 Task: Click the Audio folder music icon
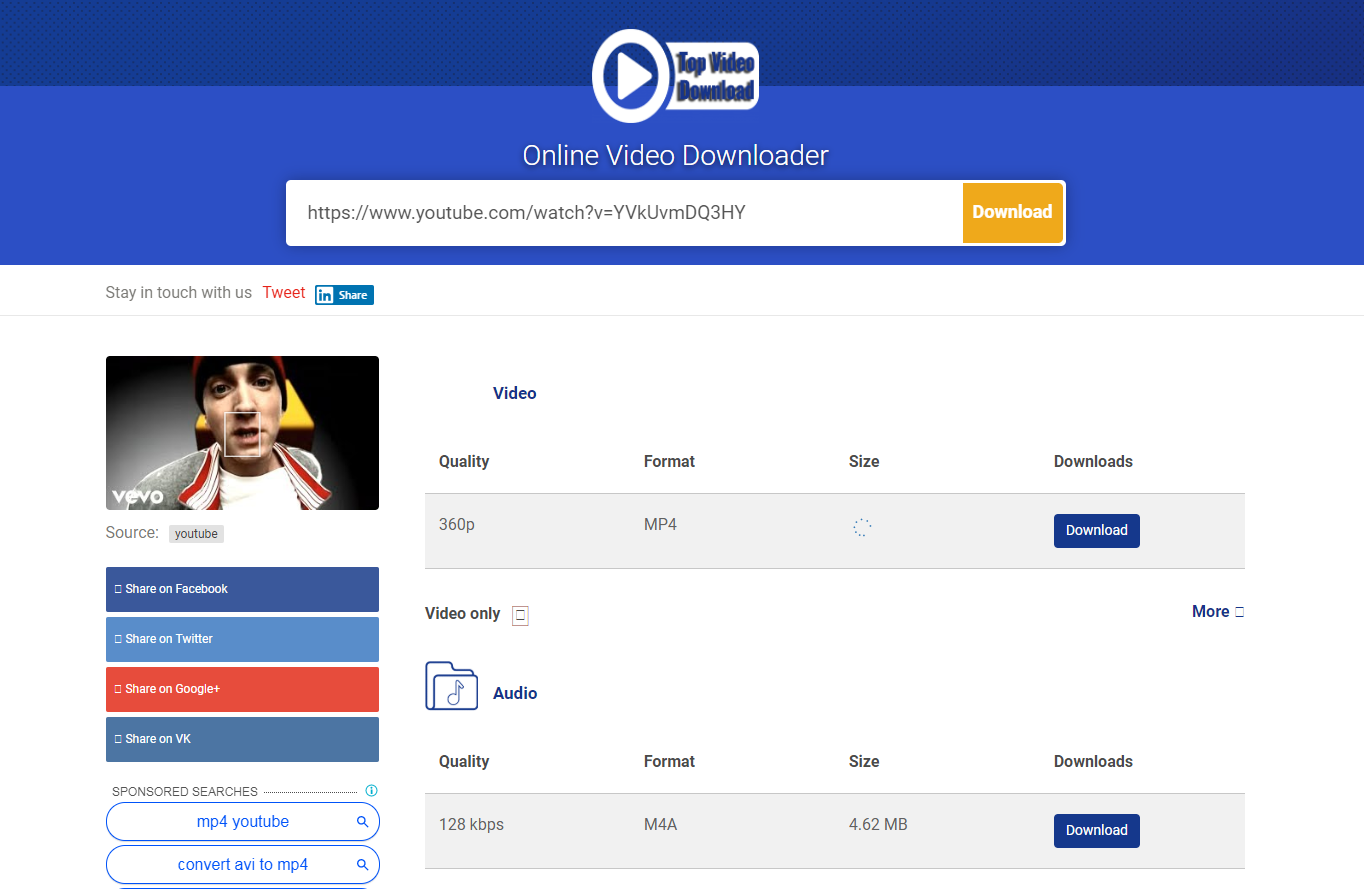click(452, 686)
